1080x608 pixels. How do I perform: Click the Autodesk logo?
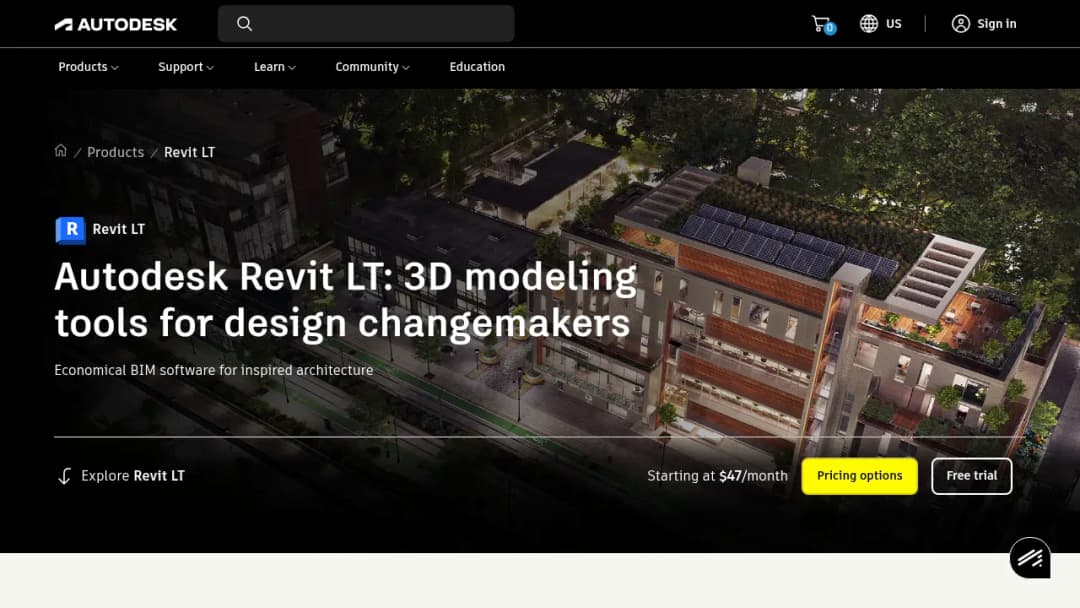pyautogui.click(x=116, y=24)
